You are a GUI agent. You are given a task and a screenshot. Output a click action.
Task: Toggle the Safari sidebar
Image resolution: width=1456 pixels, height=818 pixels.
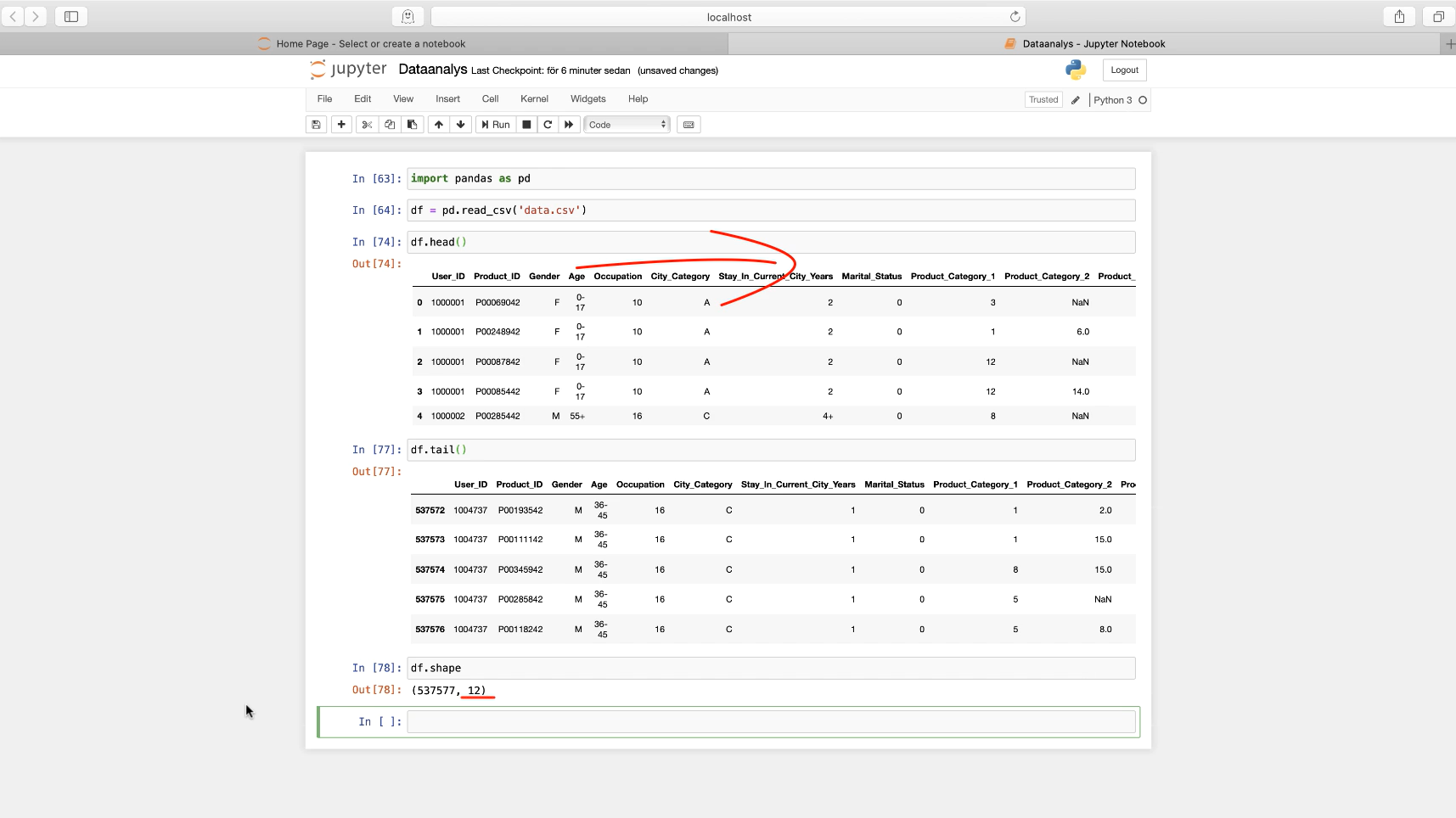[x=70, y=15]
